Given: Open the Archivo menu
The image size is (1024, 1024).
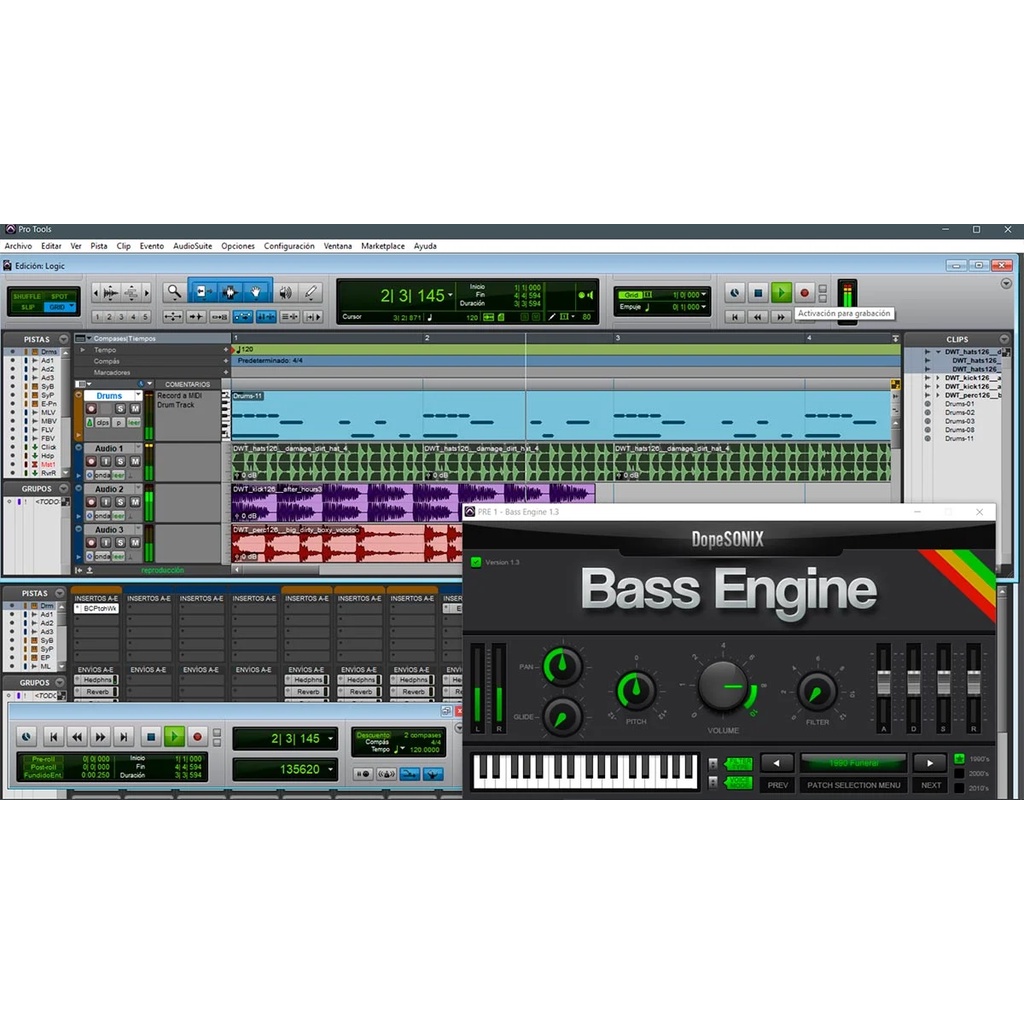Looking at the screenshot, I should pos(18,246).
